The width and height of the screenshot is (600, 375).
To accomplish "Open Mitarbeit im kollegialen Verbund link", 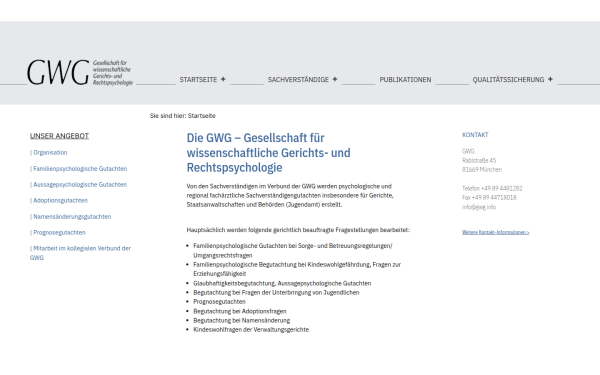I will click(x=80, y=253).
